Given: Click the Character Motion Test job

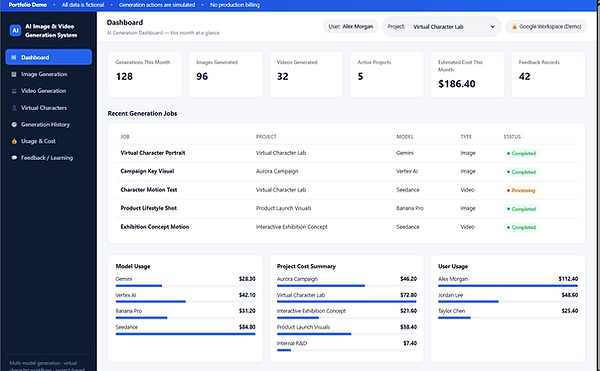Looking at the screenshot, I should point(149,190).
